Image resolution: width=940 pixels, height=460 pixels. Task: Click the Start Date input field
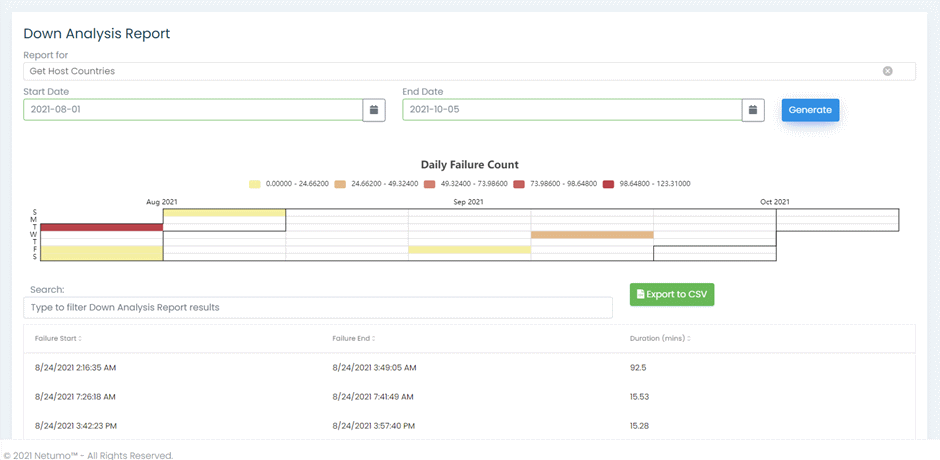point(193,110)
